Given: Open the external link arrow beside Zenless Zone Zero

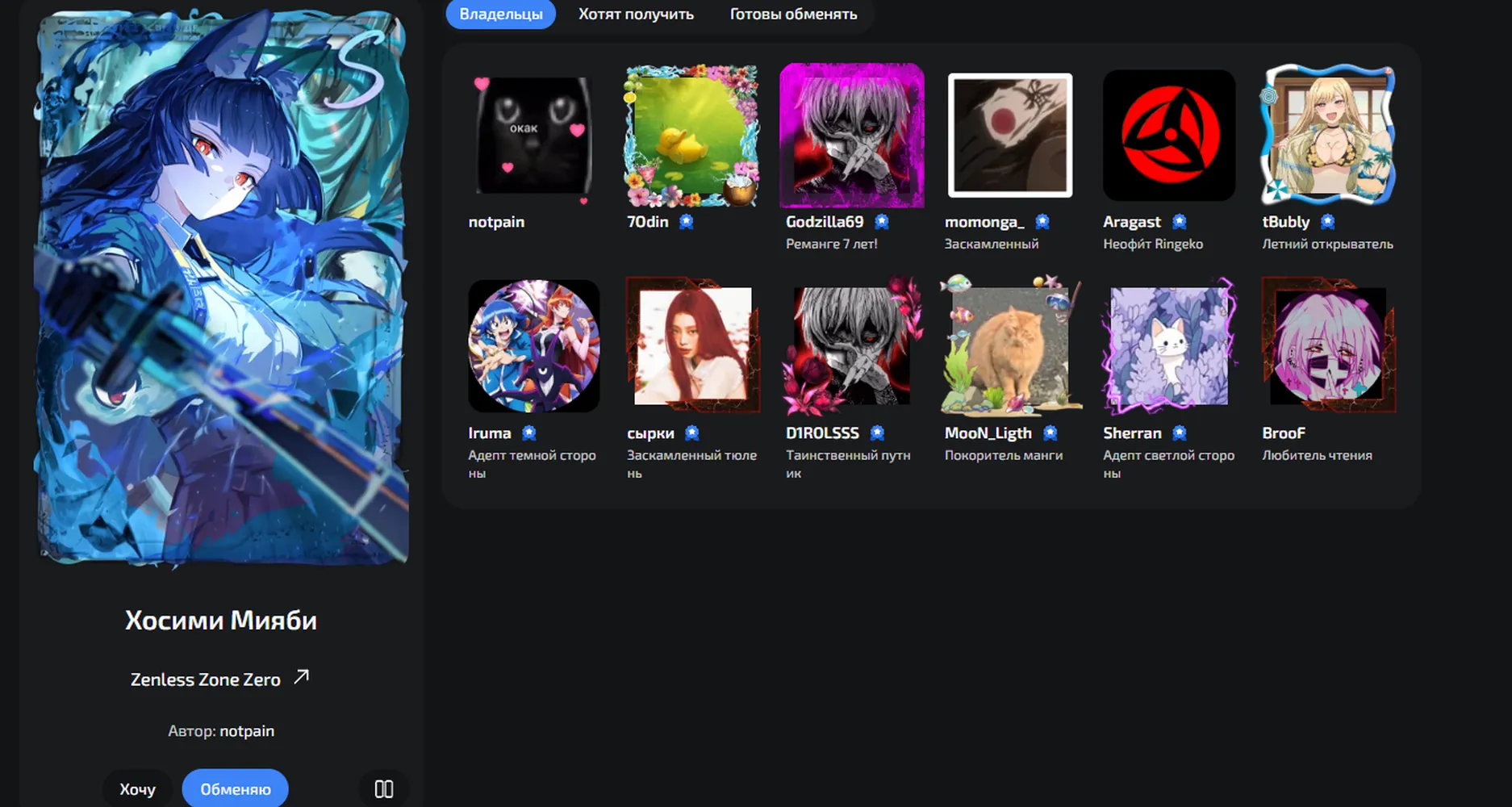Looking at the screenshot, I should point(301,677).
